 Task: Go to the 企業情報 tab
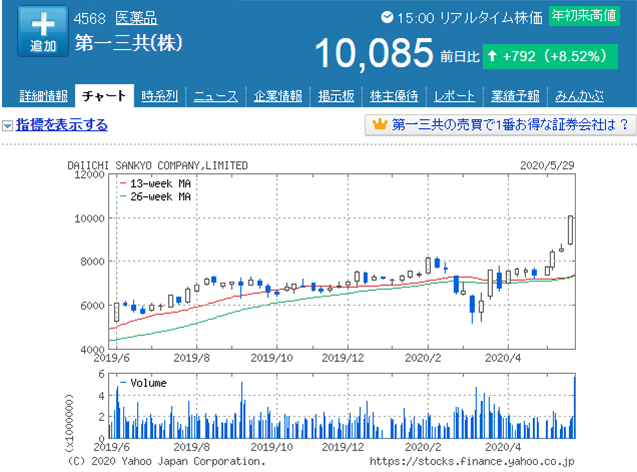(278, 96)
